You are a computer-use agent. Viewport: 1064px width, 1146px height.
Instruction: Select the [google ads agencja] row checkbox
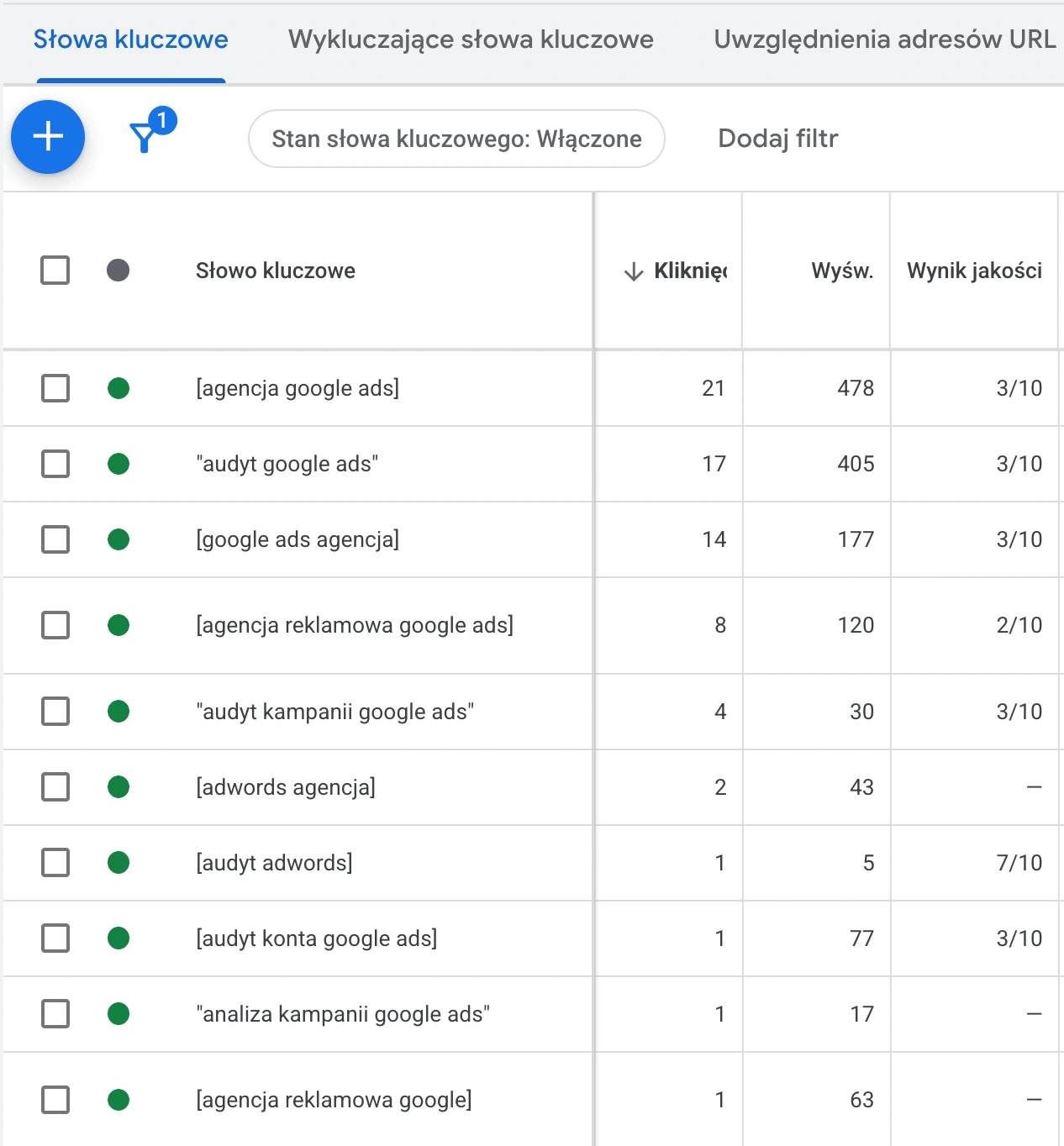[x=55, y=539]
